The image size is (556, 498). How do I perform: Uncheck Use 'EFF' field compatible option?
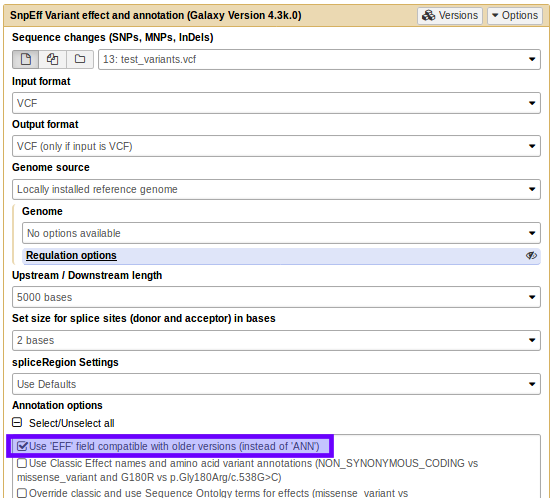(x=22, y=446)
